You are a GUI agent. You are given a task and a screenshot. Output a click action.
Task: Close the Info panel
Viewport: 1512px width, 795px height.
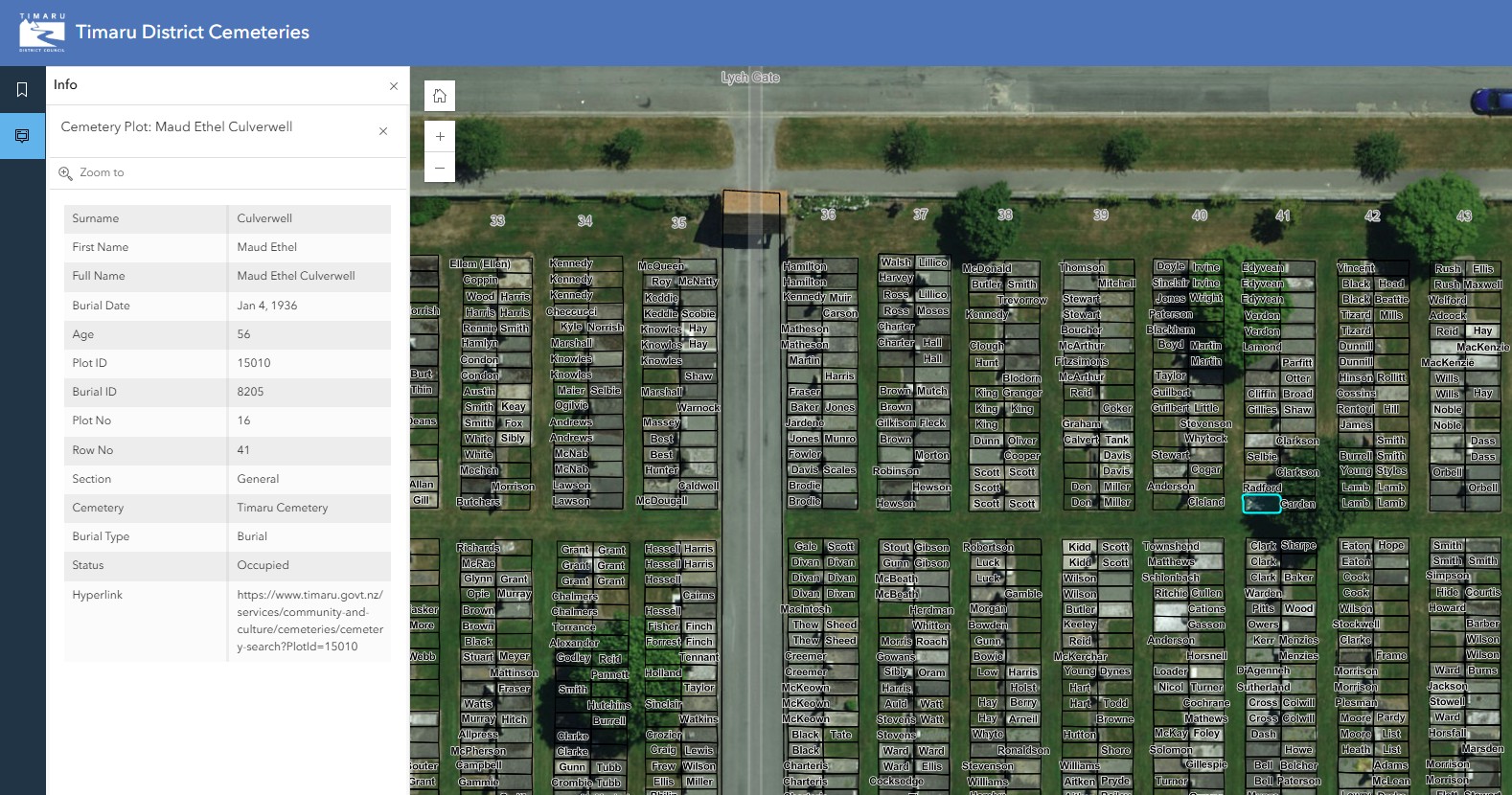pos(394,86)
